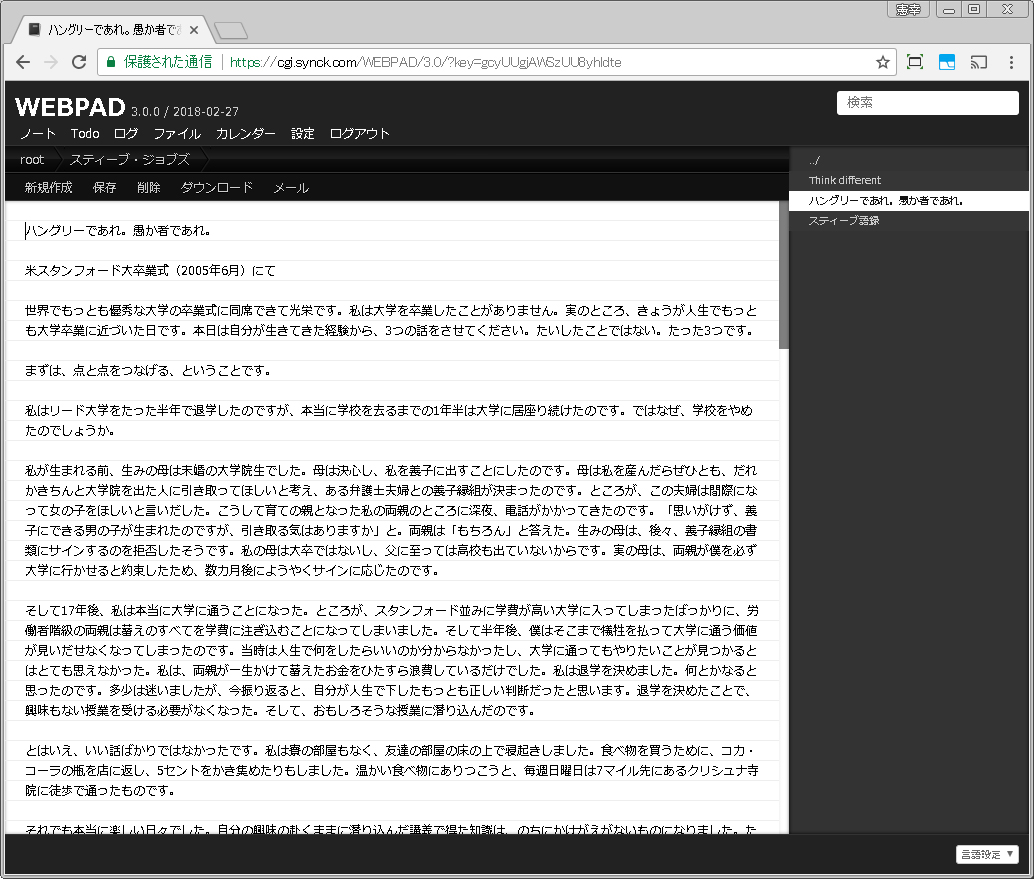The height and width of the screenshot is (879, 1034).
Task: Go back with the browser back arrow
Action: [x=23, y=62]
